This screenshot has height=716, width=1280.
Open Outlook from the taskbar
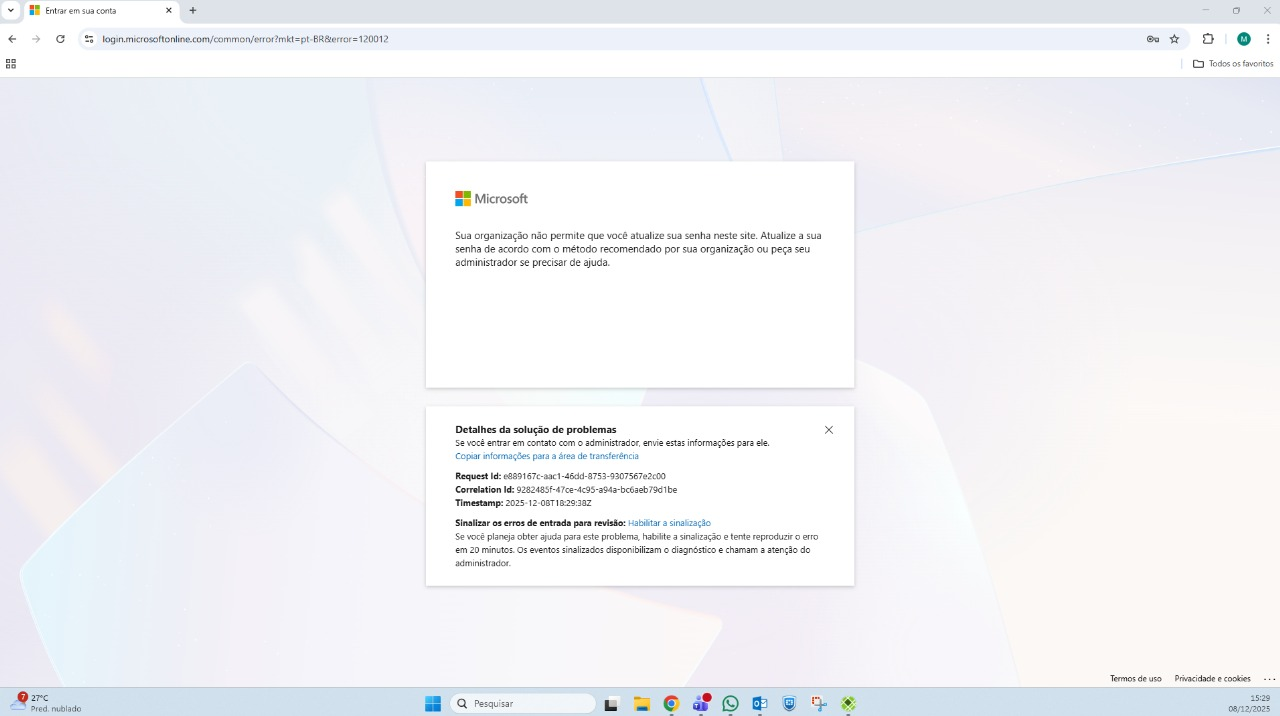760,704
